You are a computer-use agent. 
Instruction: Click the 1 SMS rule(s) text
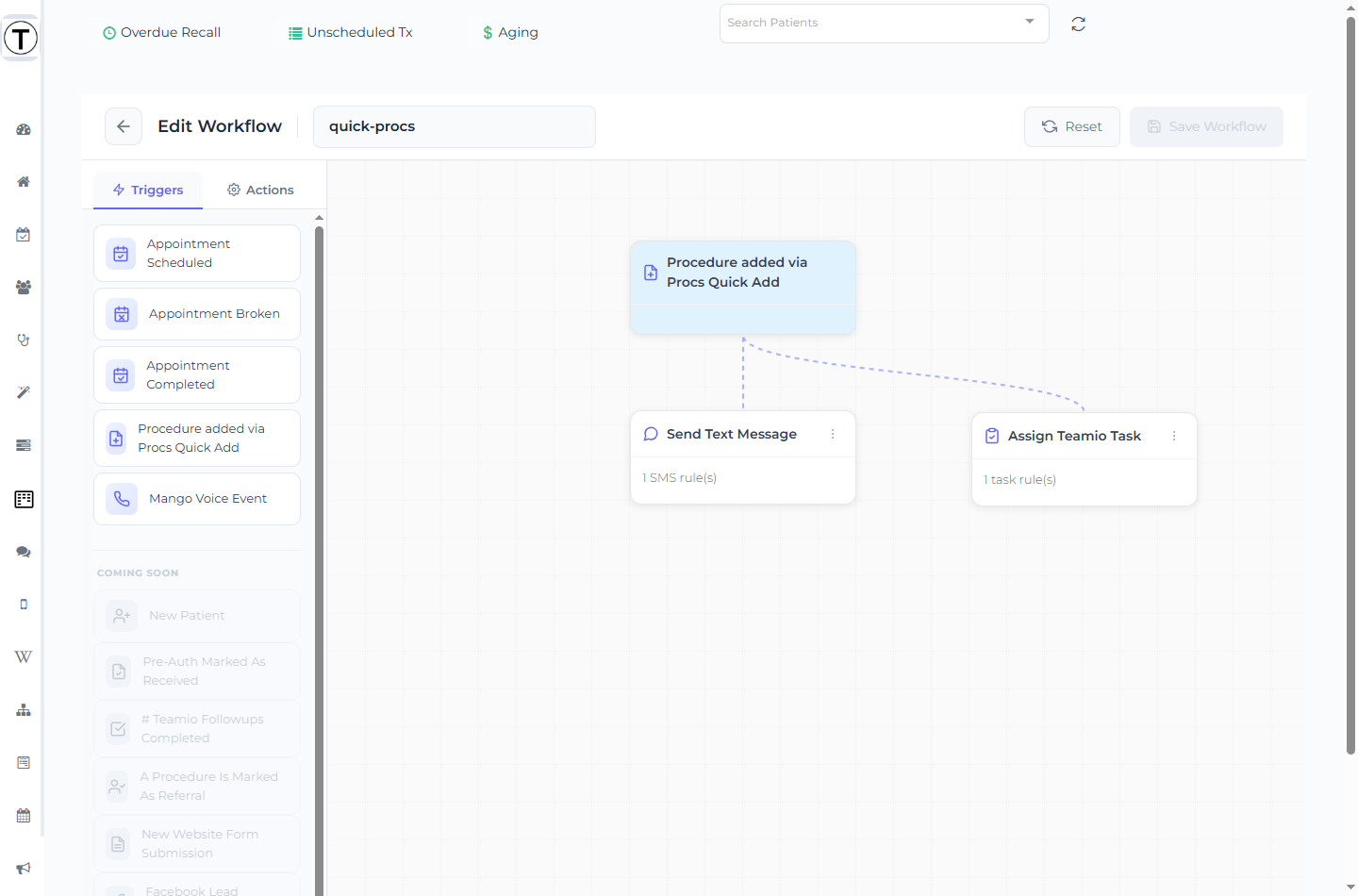pos(680,478)
